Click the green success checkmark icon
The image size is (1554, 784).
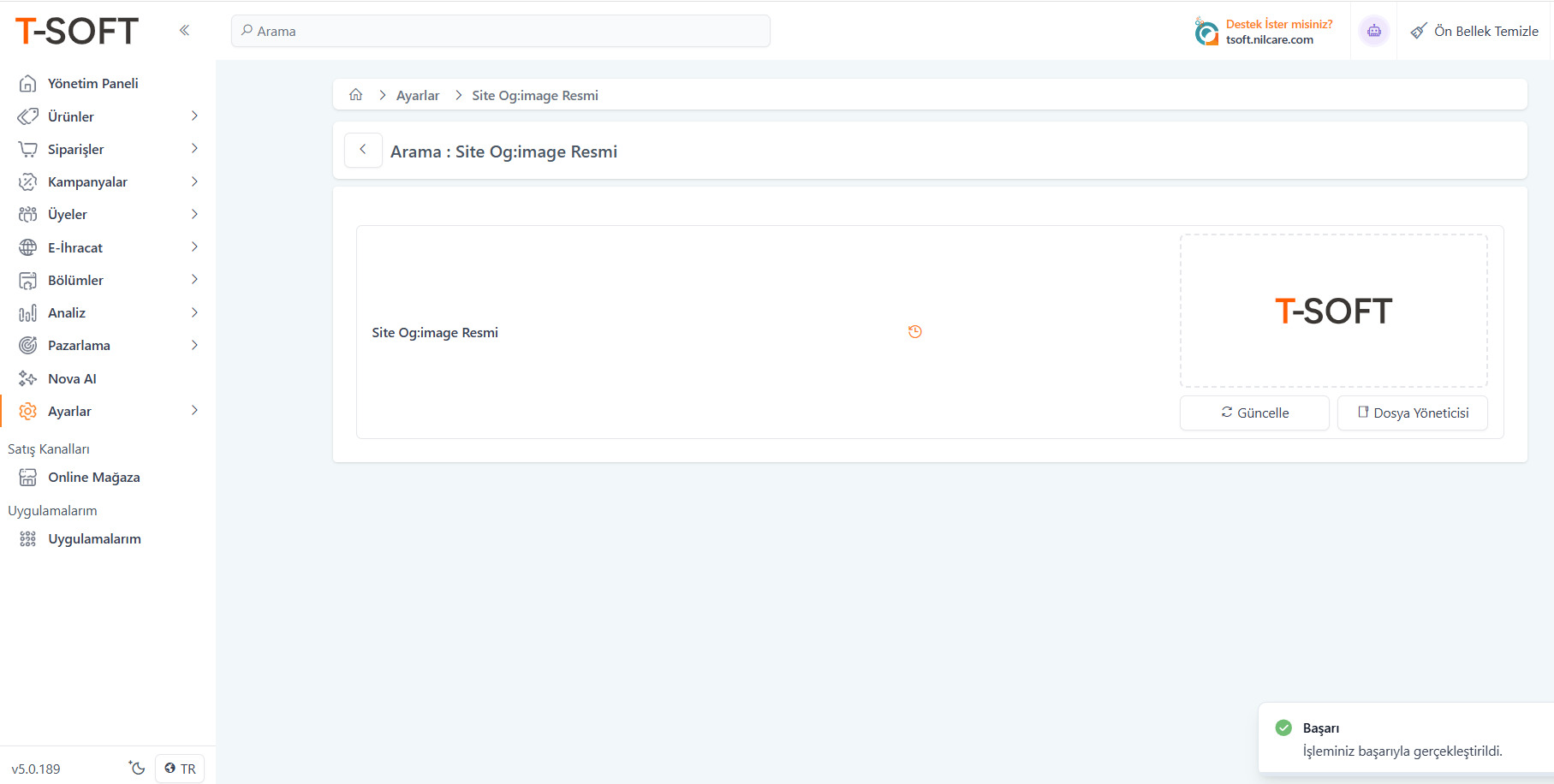(x=1283, y=728)
